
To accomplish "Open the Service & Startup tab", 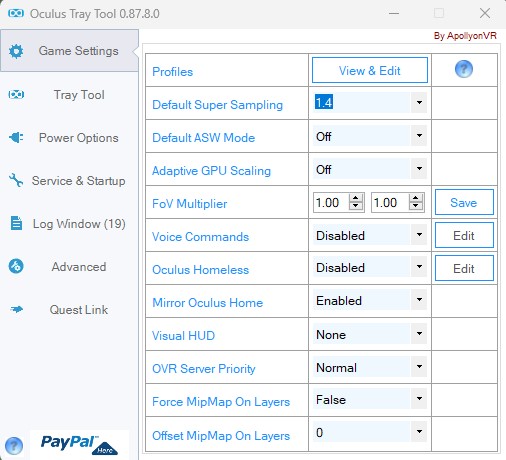I will [x=69, y=181].
